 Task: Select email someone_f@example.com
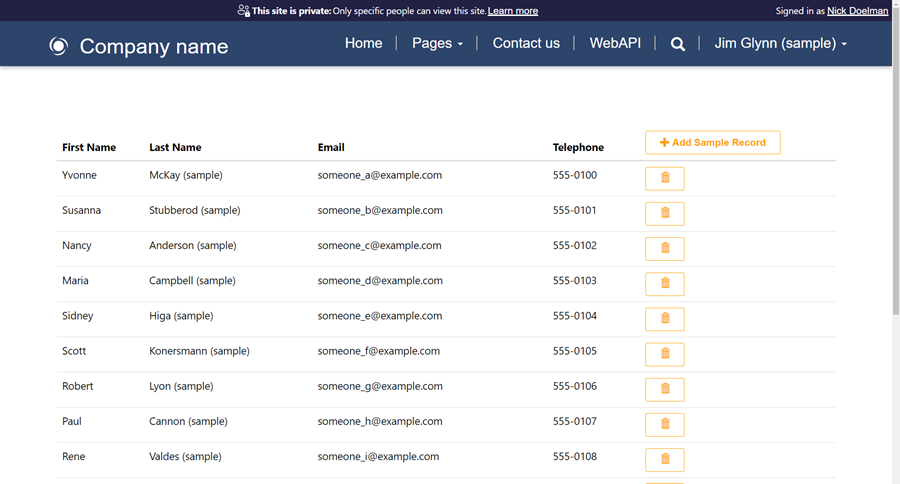[379, 351]
